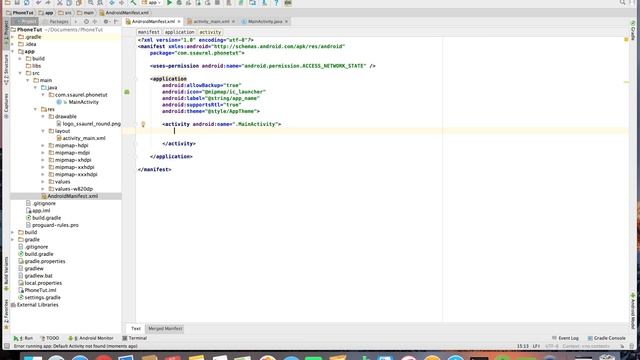Open Help via the question mark icon
Image resolution: width=640 pixels, height=360 pixels.
tap(276, 3)
